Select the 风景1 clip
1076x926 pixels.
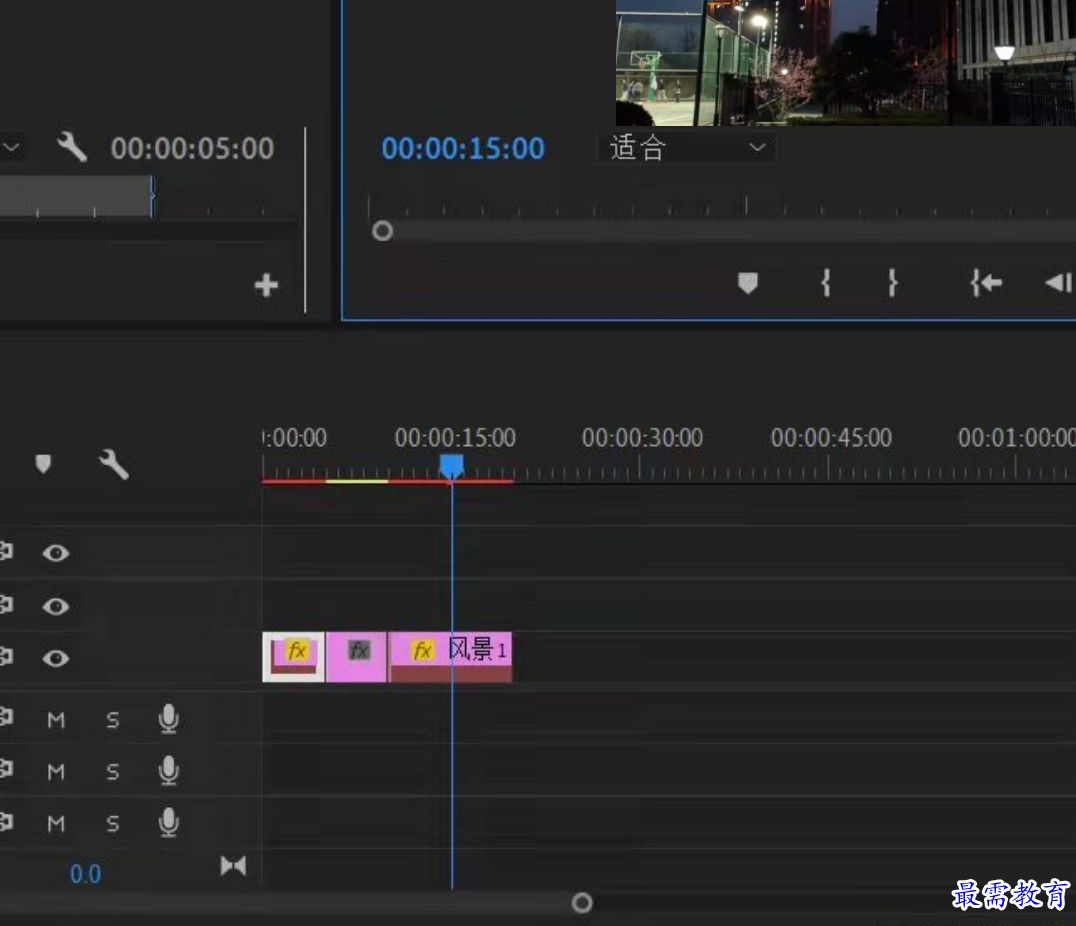coord(450,657)
